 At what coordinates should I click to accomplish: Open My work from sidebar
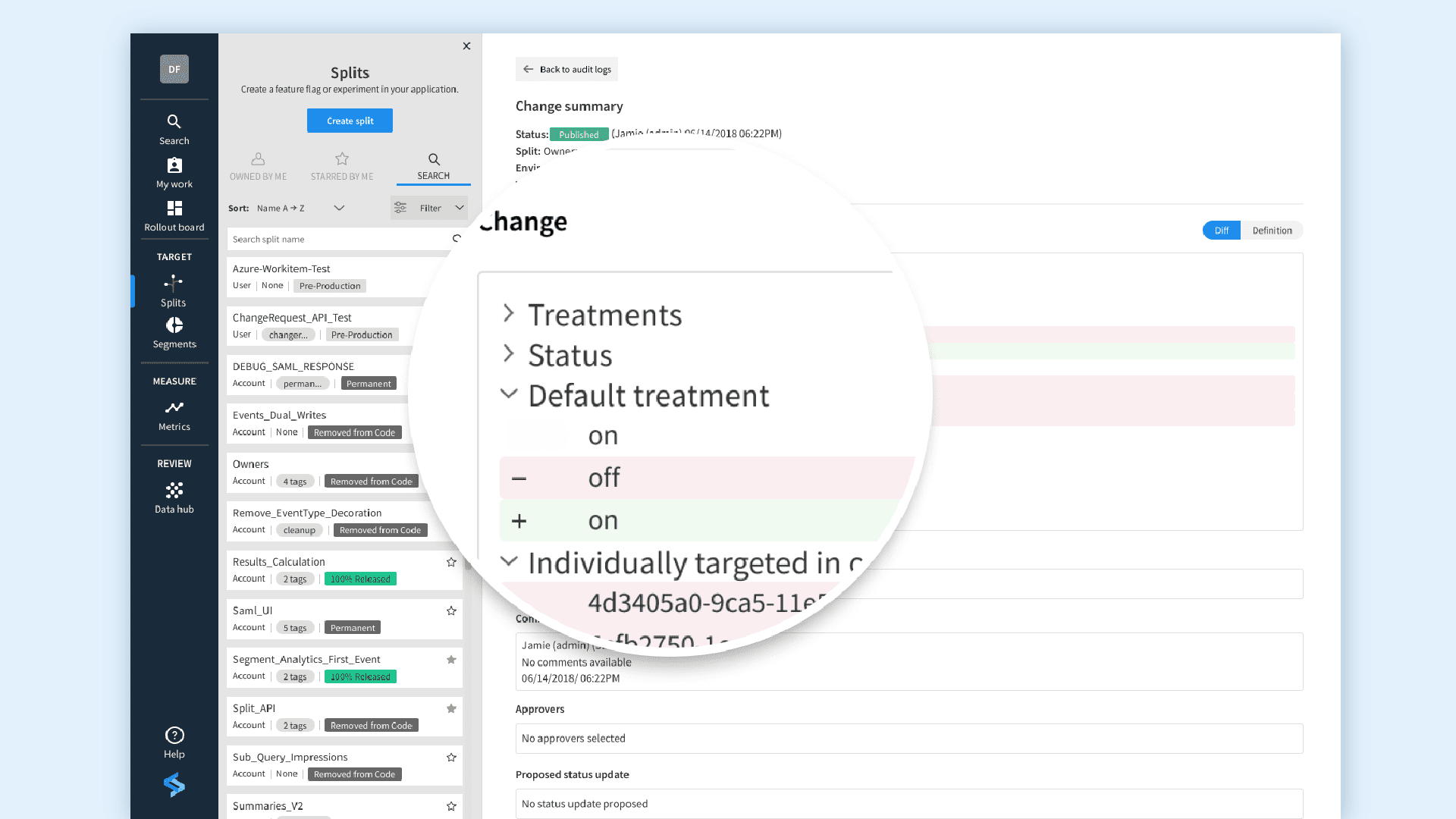(x=174, y=173)
